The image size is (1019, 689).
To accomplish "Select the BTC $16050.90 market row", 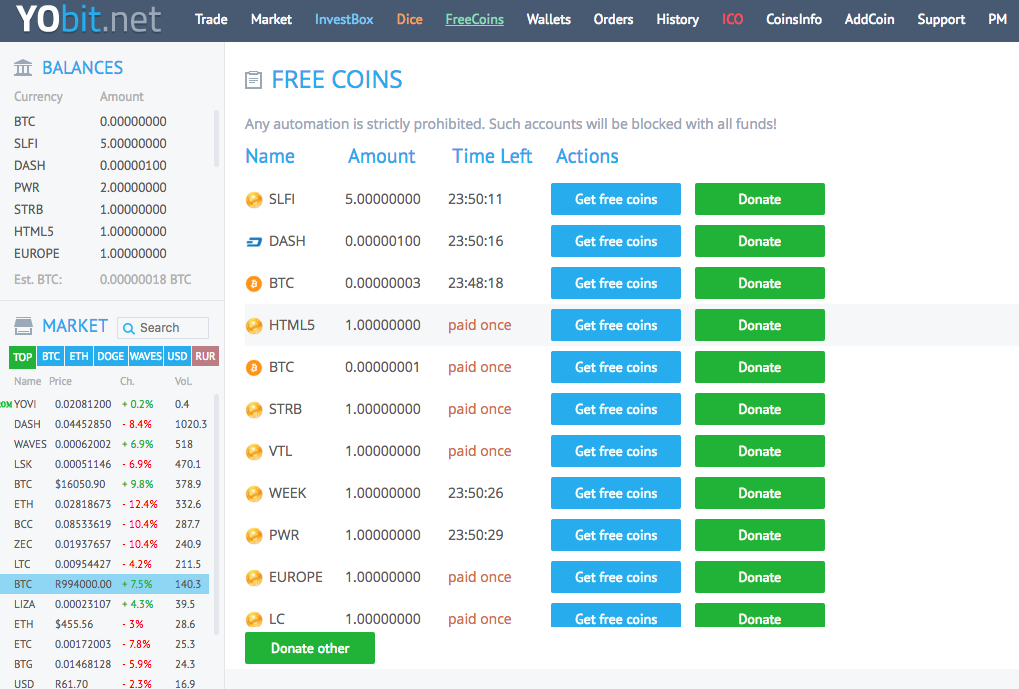I will [104, 484].
